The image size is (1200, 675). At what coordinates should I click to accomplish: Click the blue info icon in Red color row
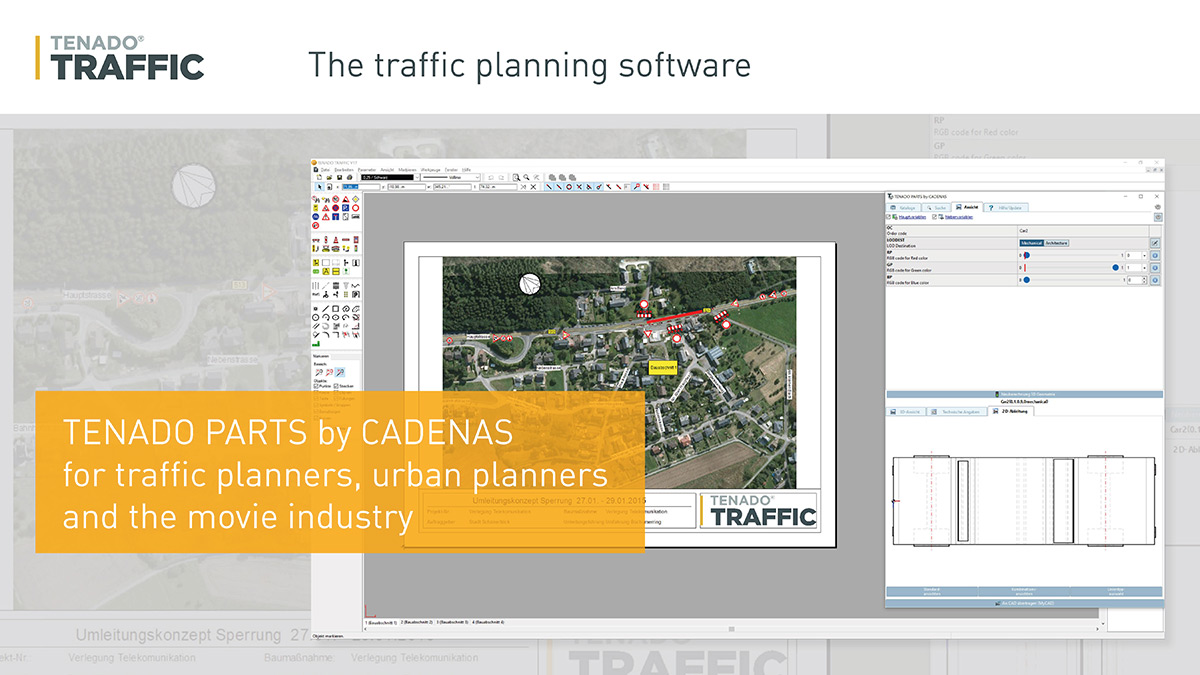click(1155, 255)
